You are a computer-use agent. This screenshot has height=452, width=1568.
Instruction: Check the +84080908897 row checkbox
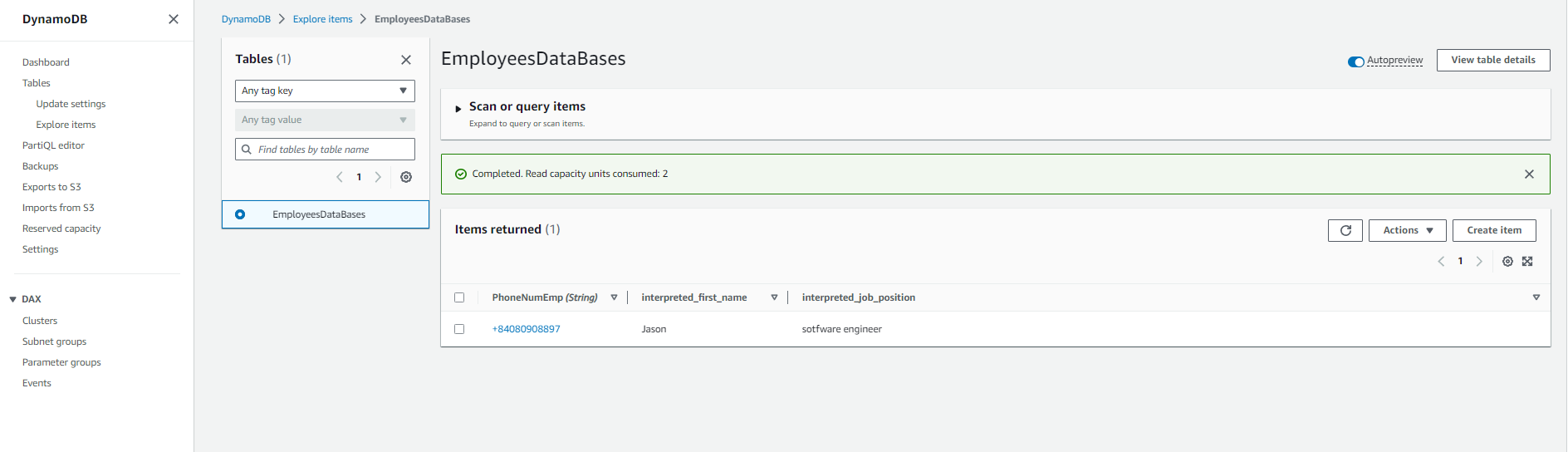coord(459,329)
